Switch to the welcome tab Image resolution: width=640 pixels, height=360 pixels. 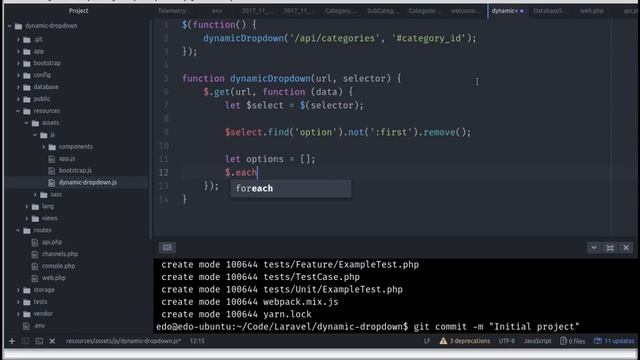[466, 11]
